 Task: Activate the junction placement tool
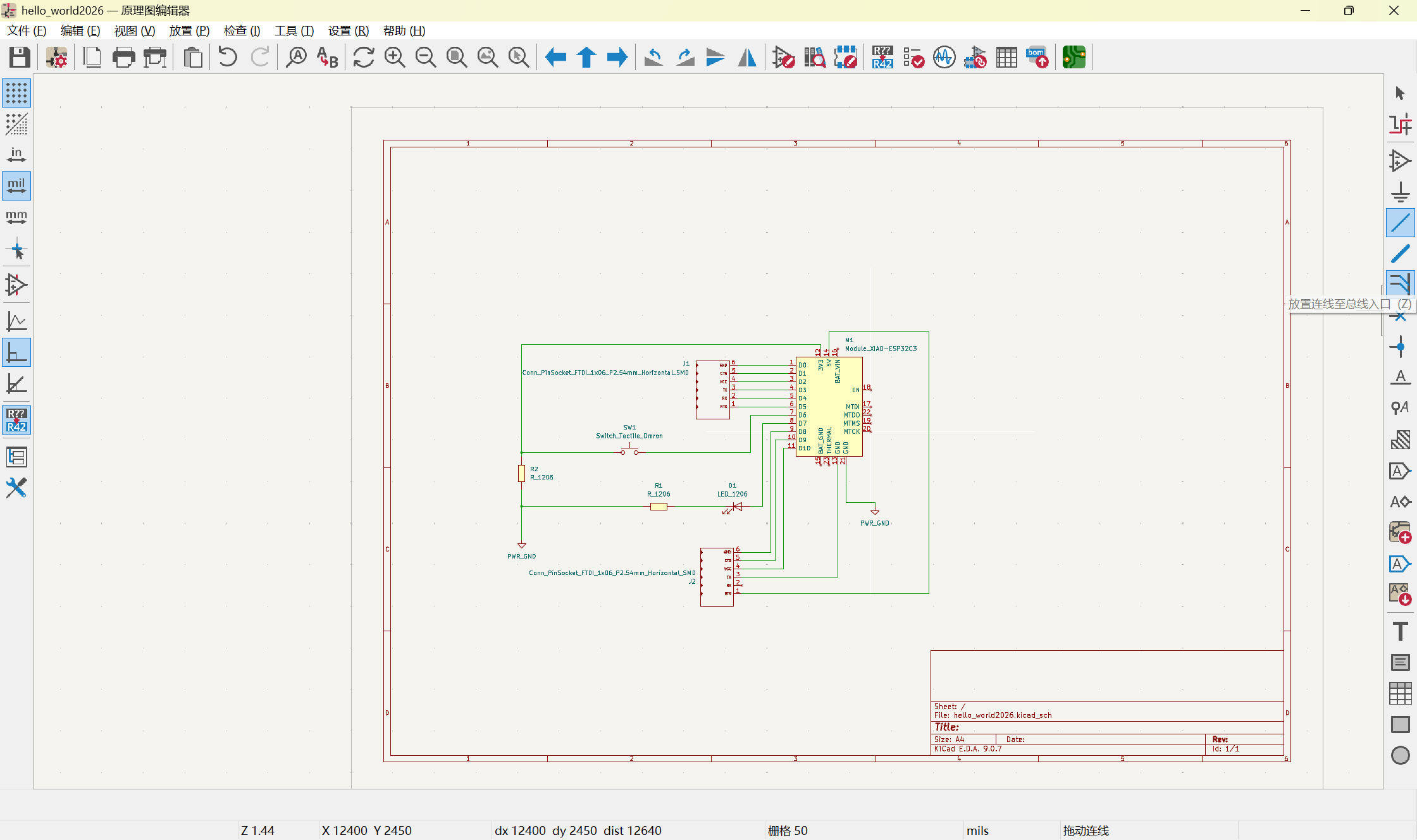[1400, 347]
